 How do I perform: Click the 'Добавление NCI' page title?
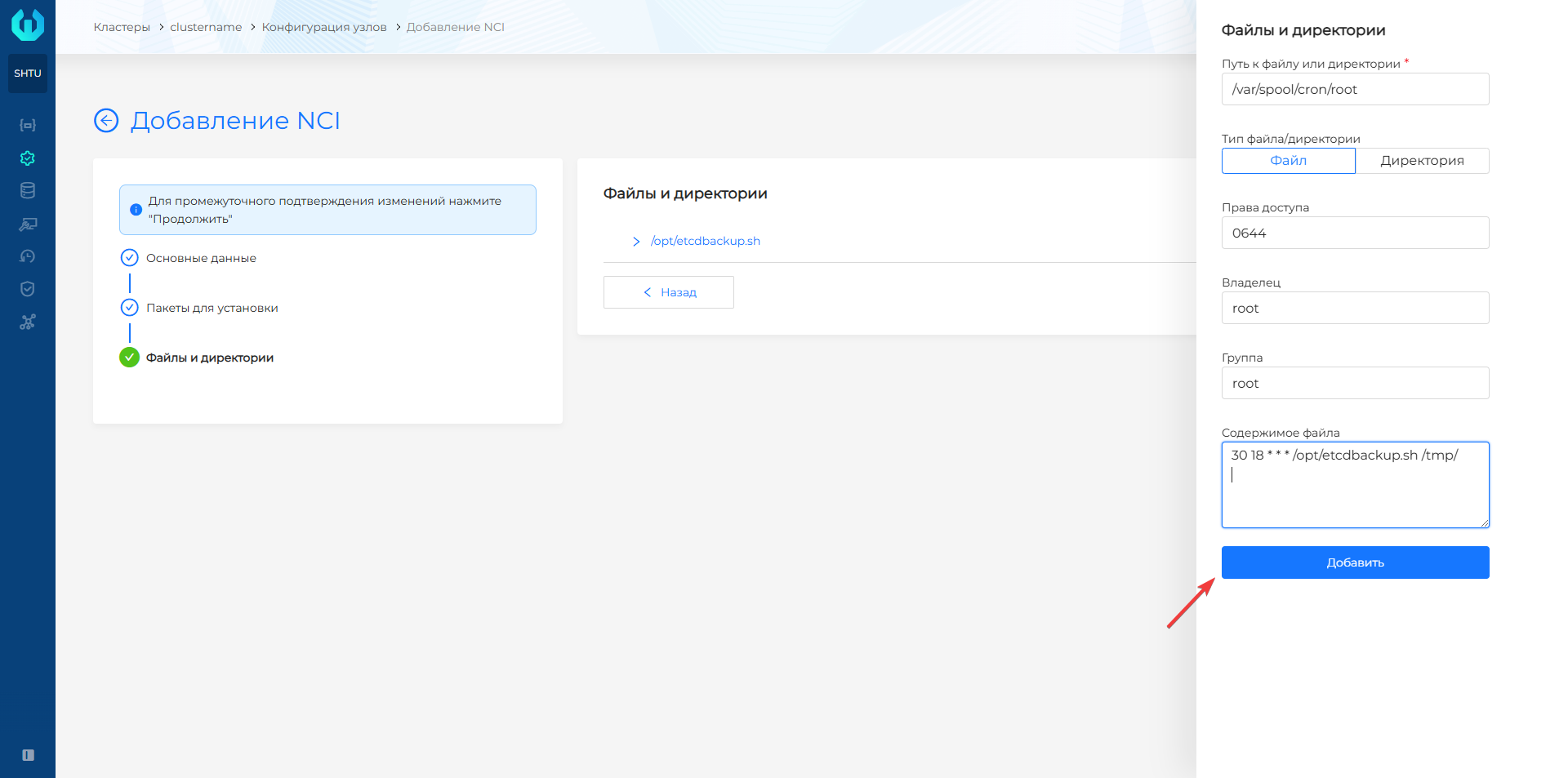tap(235, 121)
